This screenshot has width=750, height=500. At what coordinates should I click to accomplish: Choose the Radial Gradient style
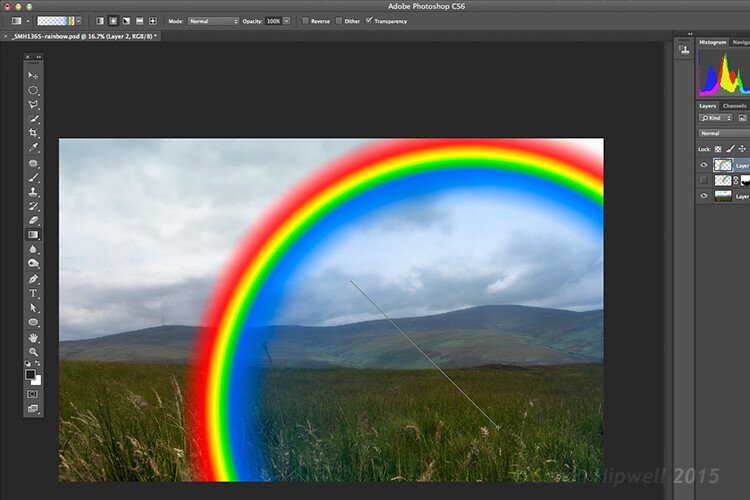[x=113, y=21]
